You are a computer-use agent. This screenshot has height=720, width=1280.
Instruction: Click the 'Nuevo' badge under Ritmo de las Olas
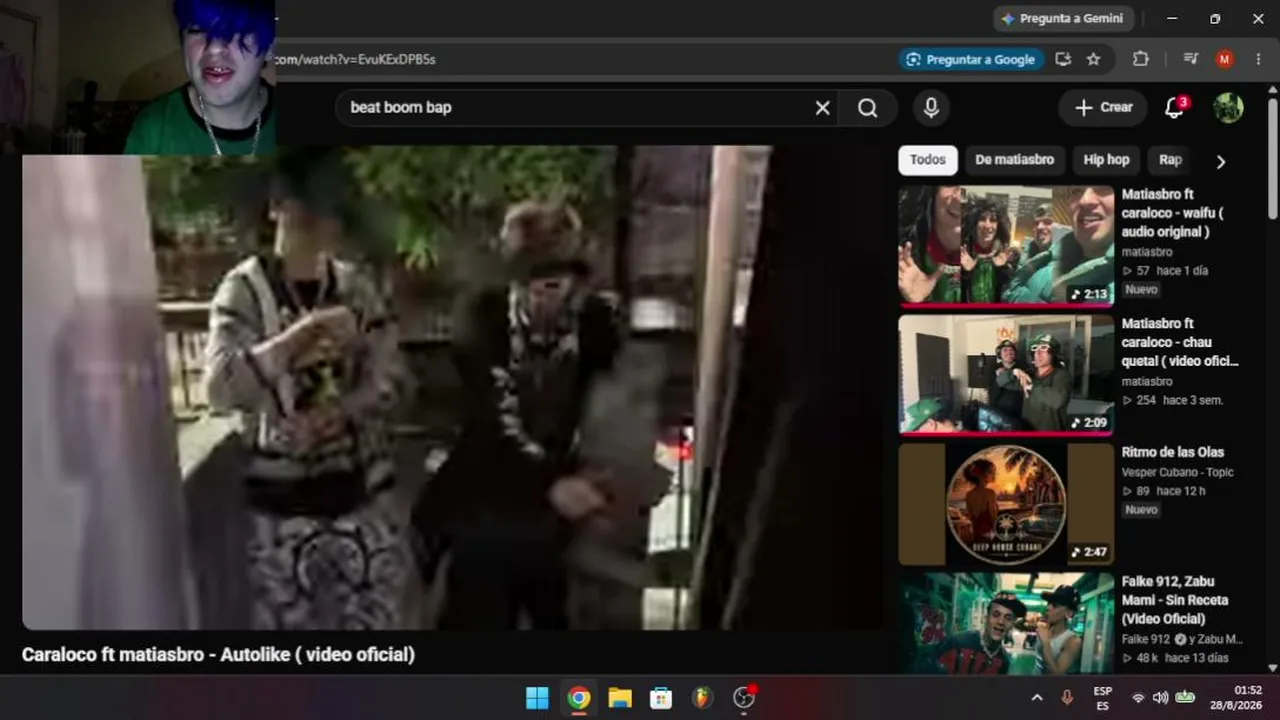point(1141,510)
